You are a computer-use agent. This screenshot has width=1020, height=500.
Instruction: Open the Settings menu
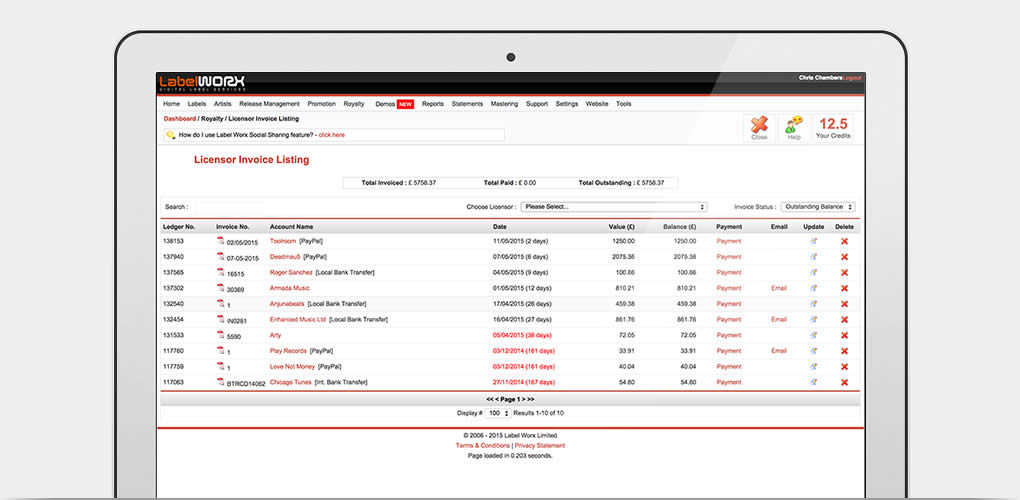(x=567, y=104)
